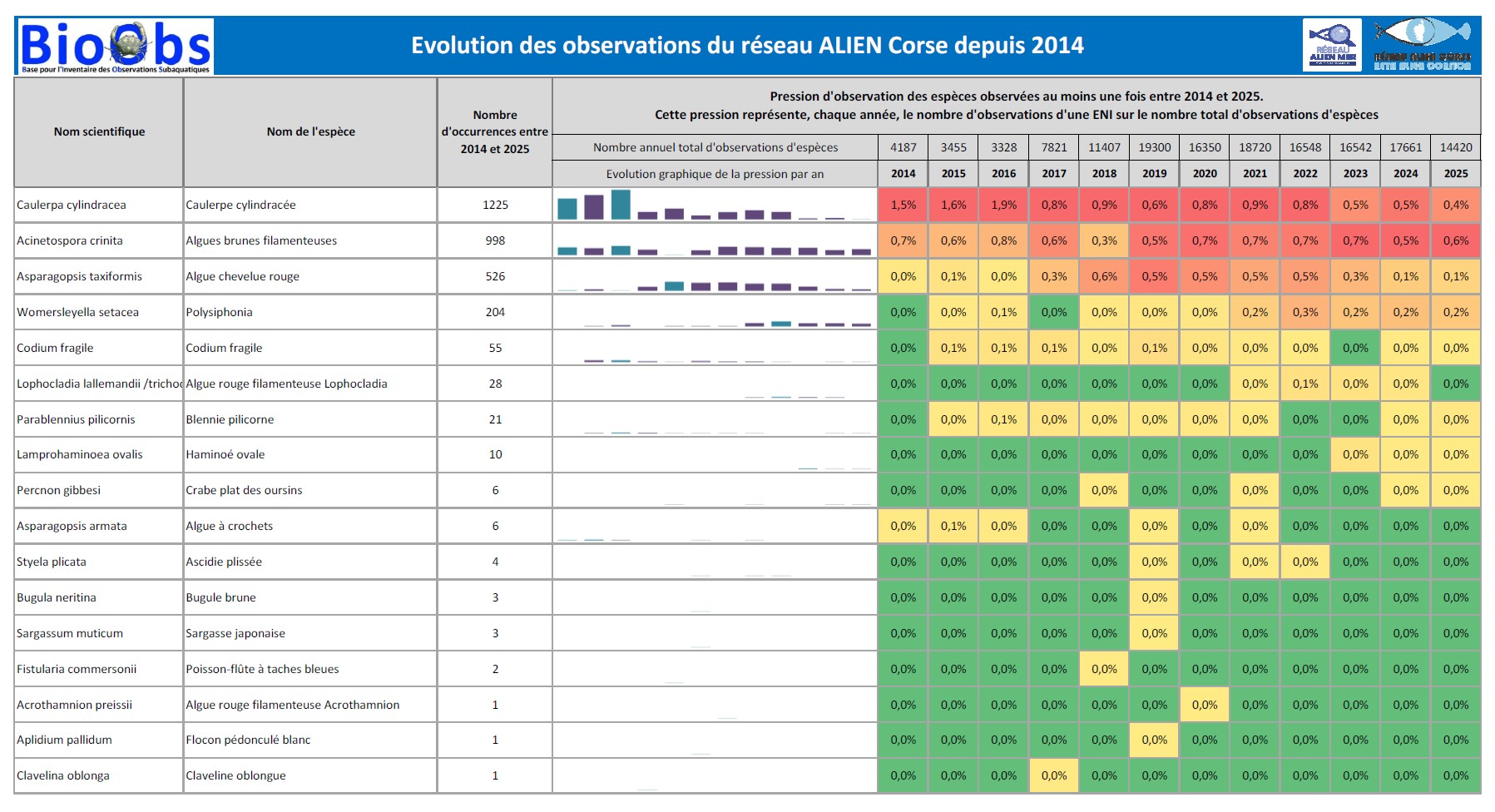
Task: Click the 'Nom de l'espèce' column header
Action: point(310,131)
